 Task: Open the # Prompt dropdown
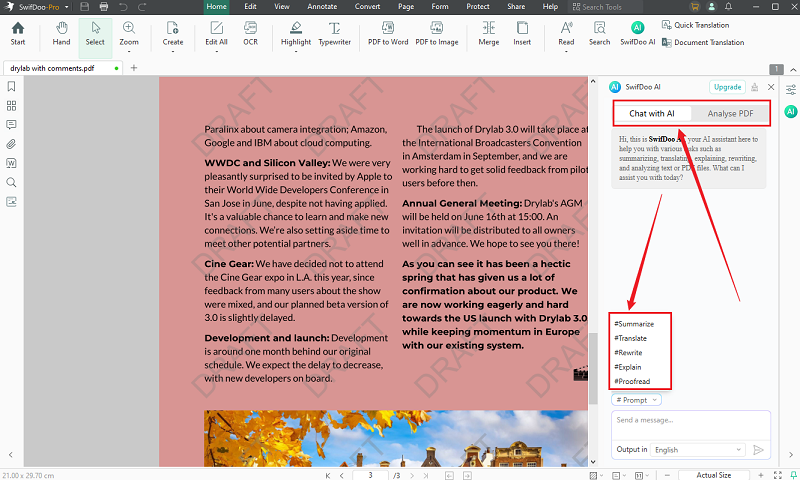636,400
